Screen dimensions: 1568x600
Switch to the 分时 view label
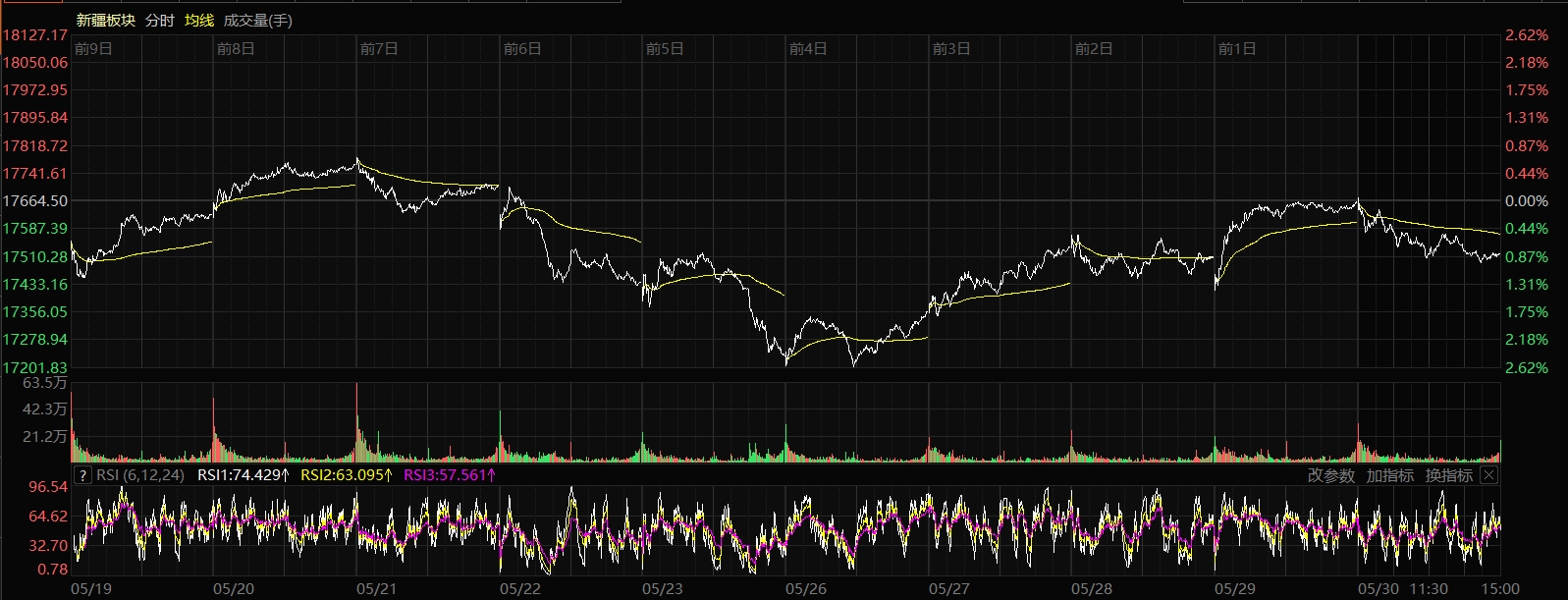coord(159,20)
